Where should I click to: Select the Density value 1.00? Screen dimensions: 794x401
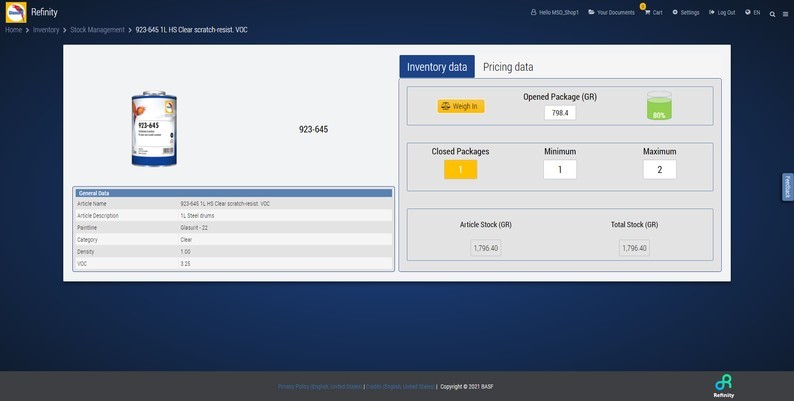tap(185, 252)
